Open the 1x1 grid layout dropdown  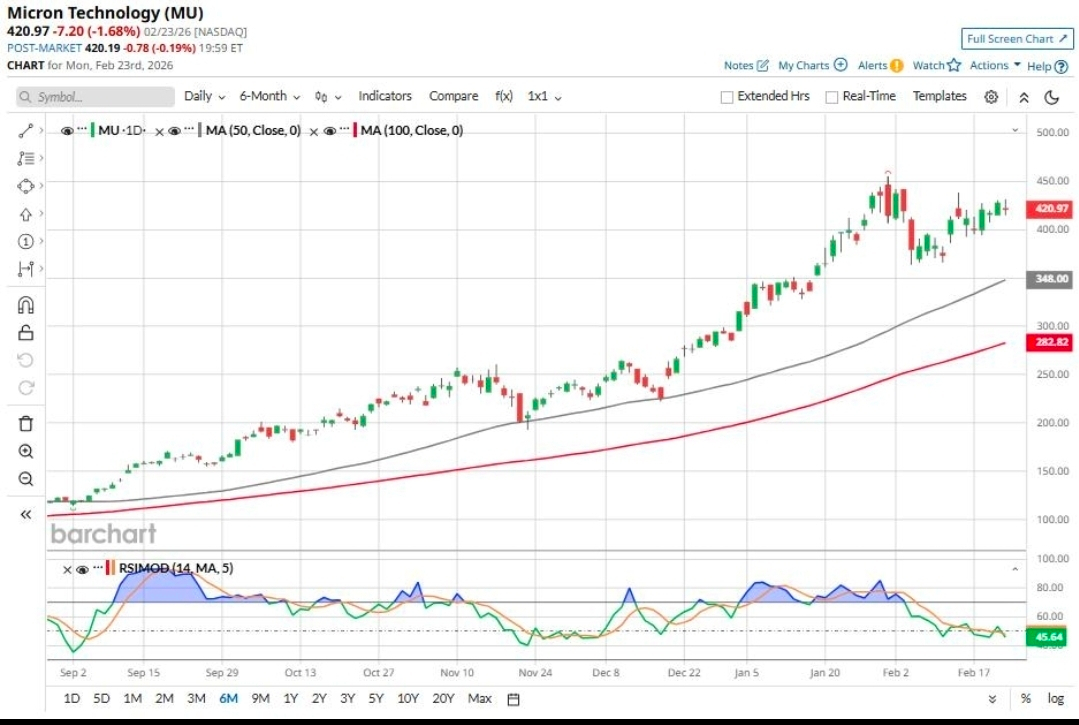(x=544, y=96)
